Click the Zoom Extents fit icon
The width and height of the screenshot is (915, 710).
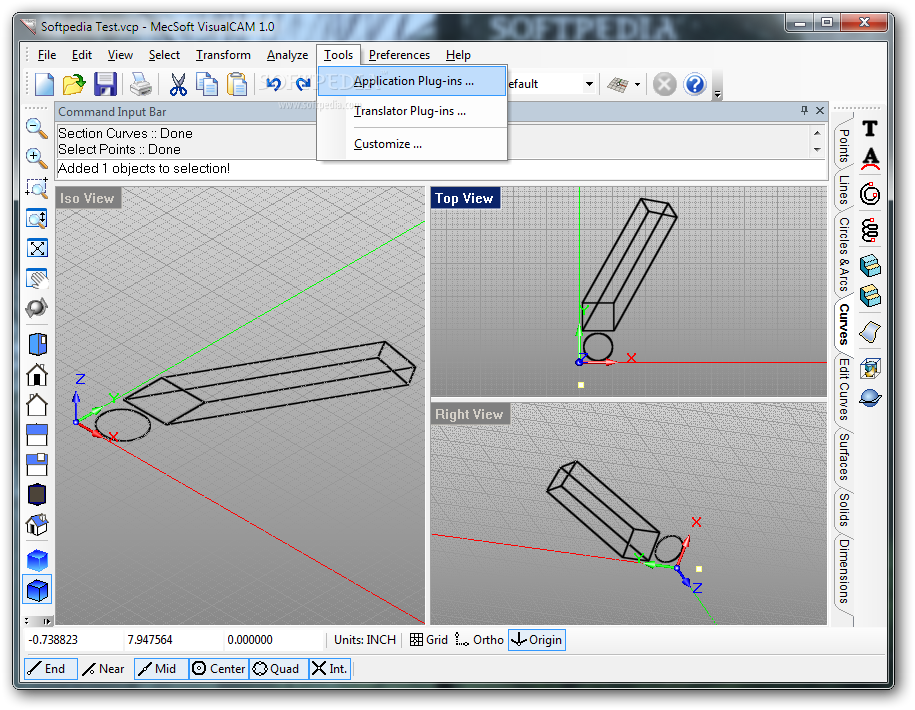[x=37, y=248]
